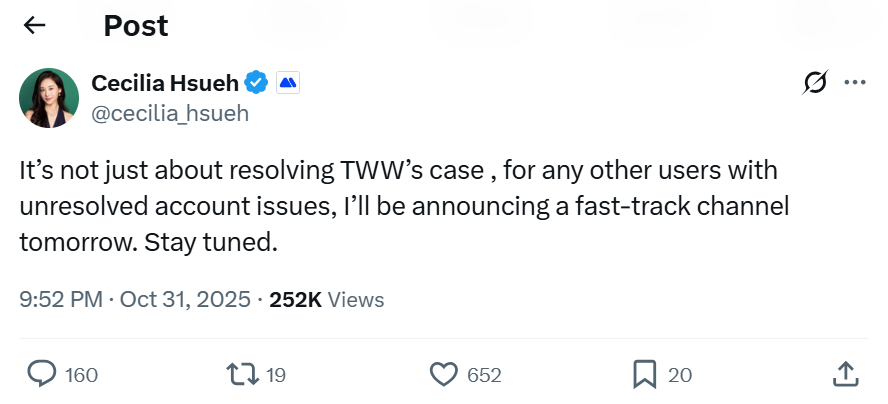Click the affiliation badge beside the name
The image size is (888, 404).
pos(288,83)
